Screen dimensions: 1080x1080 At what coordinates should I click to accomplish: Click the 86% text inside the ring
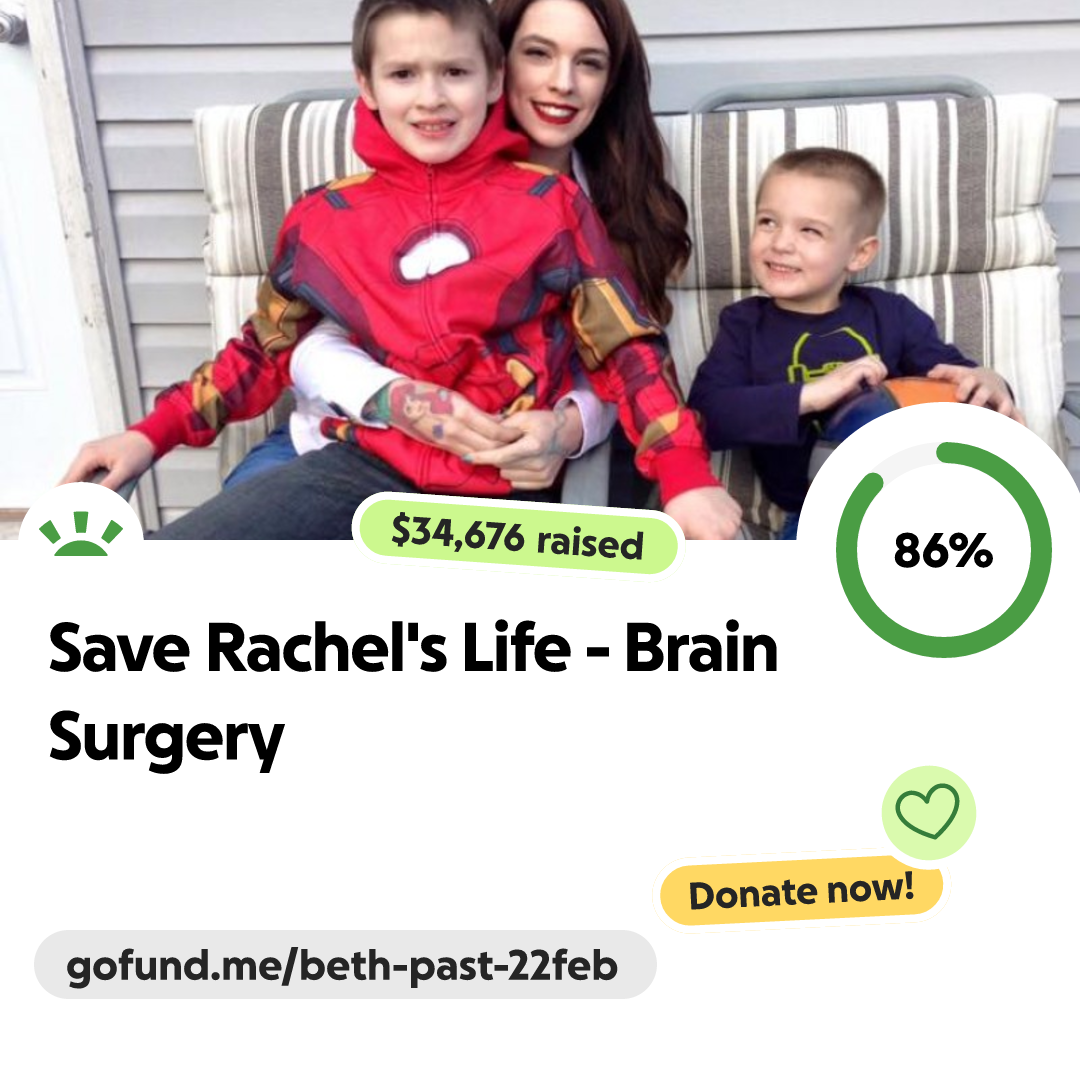coord(943,550)
